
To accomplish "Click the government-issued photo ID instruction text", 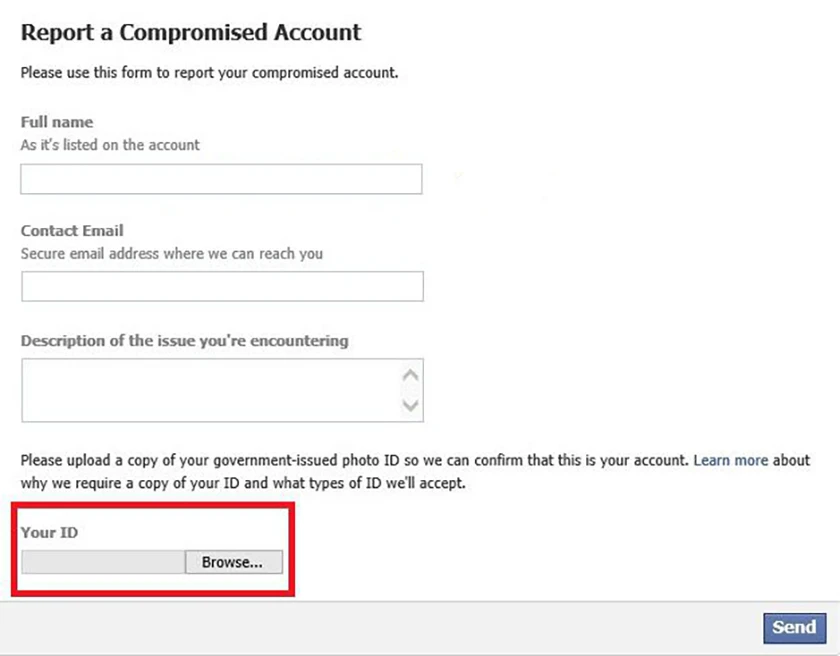I will click(x=354, y=461).
